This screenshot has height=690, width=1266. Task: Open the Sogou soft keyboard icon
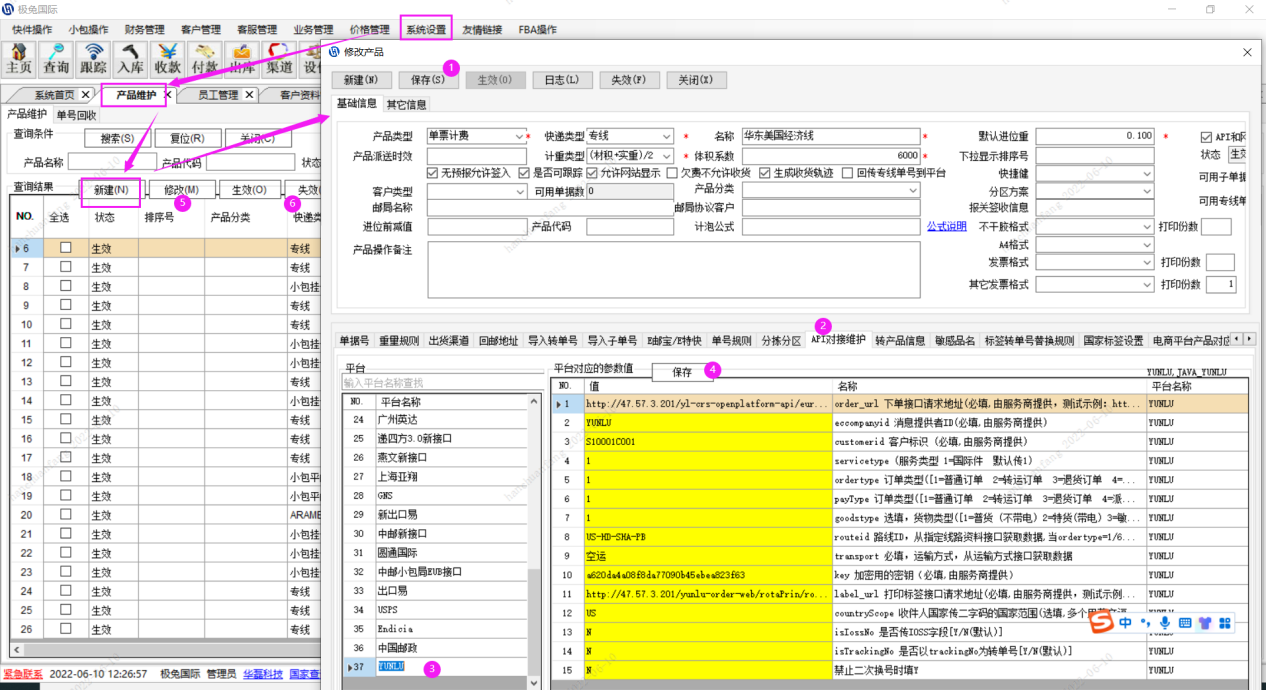click(1185, 623)
